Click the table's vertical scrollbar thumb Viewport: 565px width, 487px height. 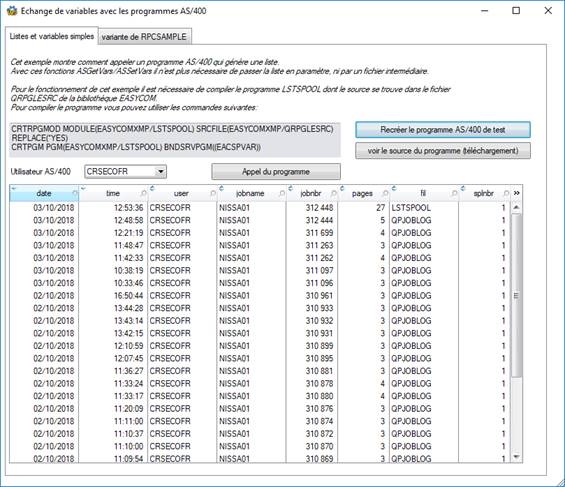(x=516, y=295)
